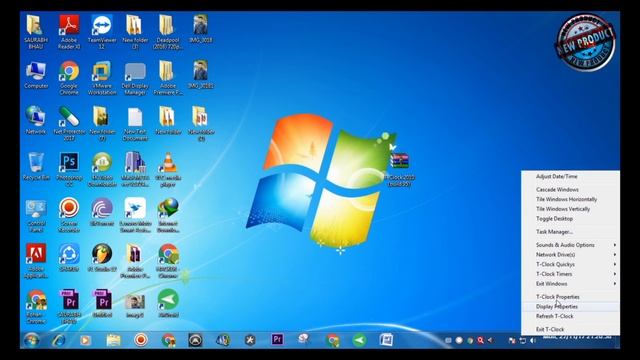Screen dimensions: 640x360
Task: Select the Deadpool folder on the desktop
Action: pyautogui.click(x=168, y=32)
